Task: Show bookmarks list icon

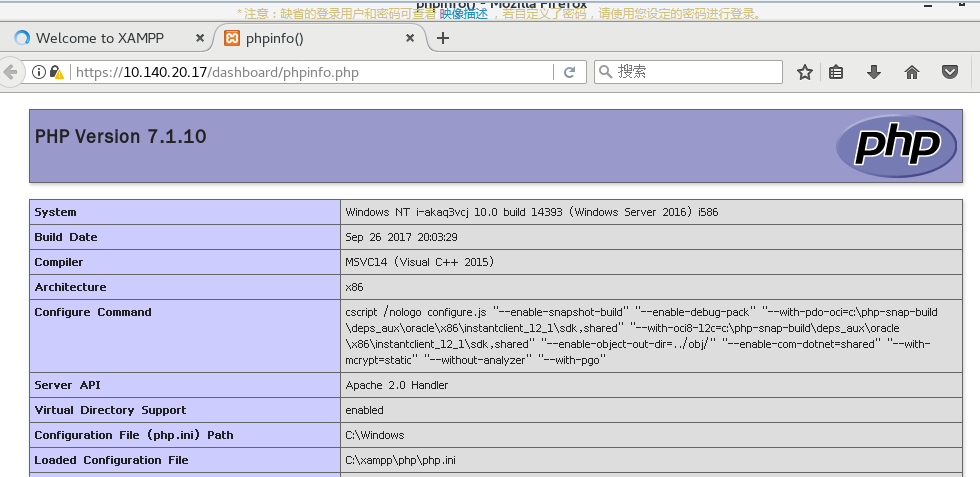Action: coord(836,73)
